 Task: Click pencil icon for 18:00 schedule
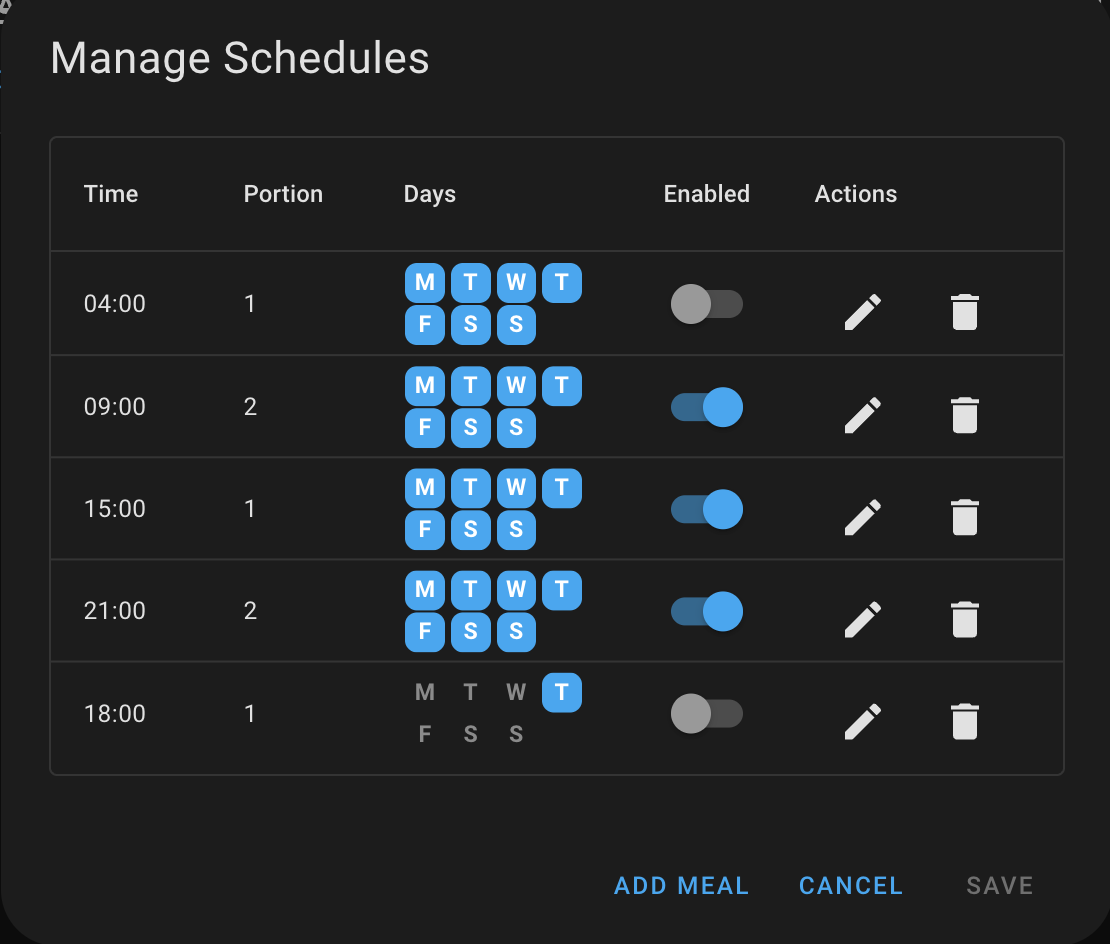click(863, 721)
